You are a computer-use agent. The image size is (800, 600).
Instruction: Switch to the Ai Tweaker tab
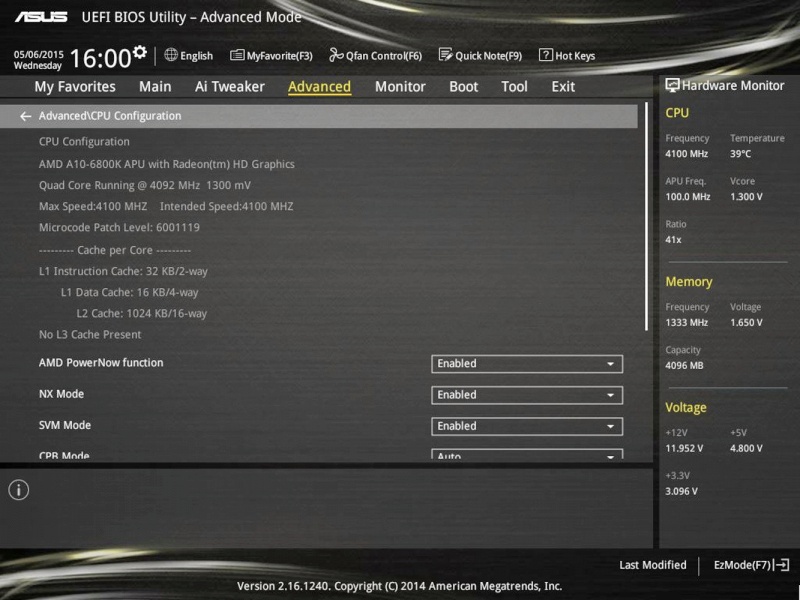point(229,87)
